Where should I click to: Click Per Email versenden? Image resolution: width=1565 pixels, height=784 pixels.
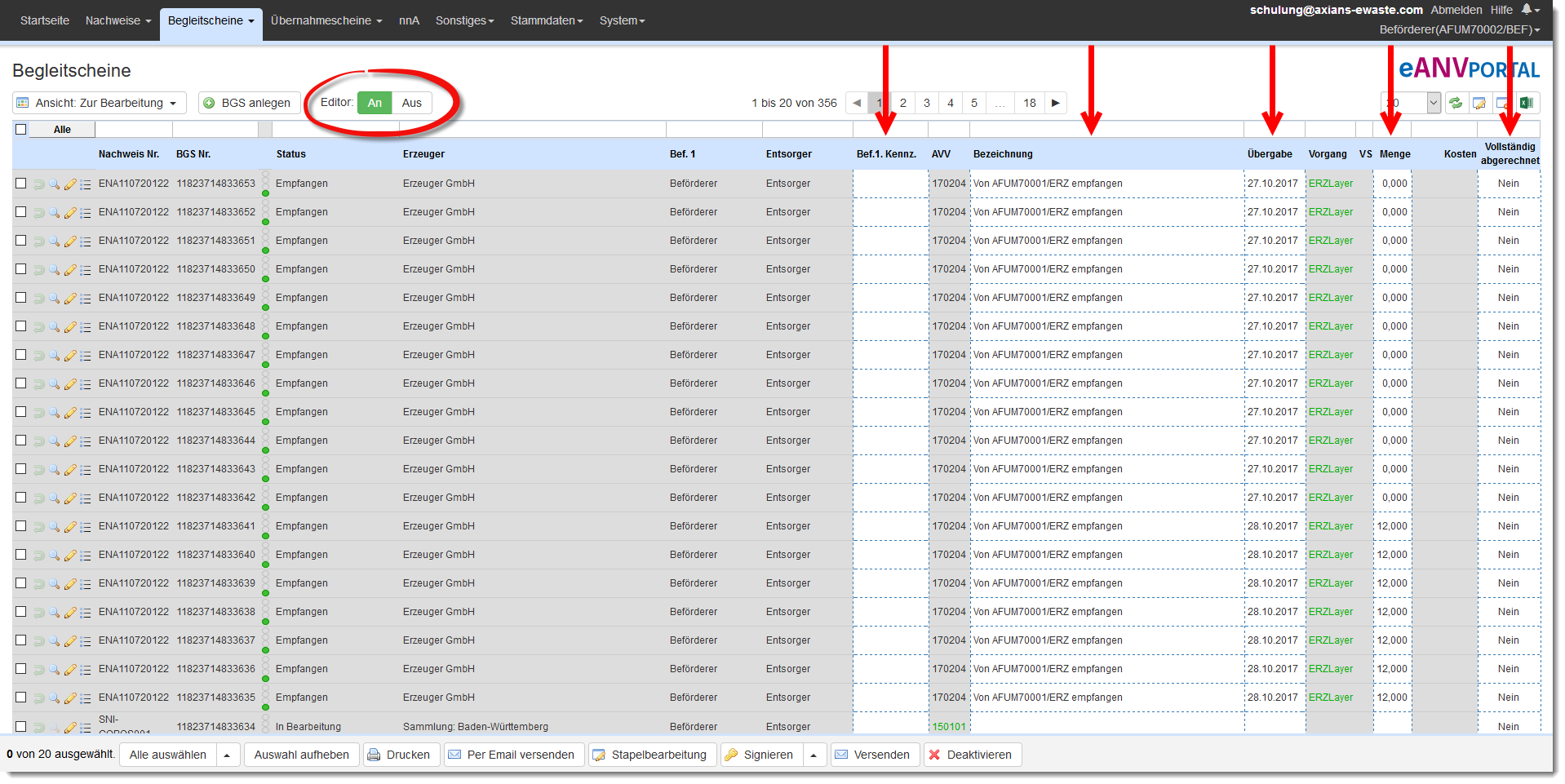coord(513,755)
